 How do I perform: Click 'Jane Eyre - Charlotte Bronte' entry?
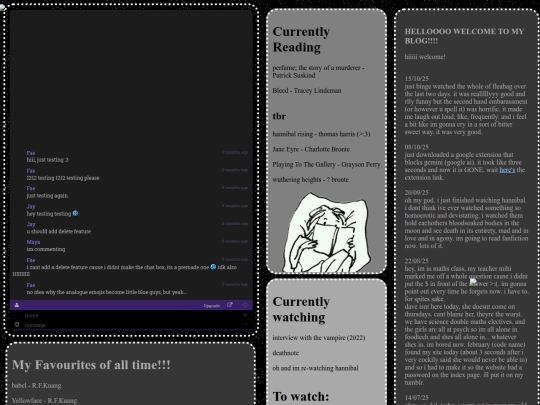pyautogui.click(x=311, y=149)
